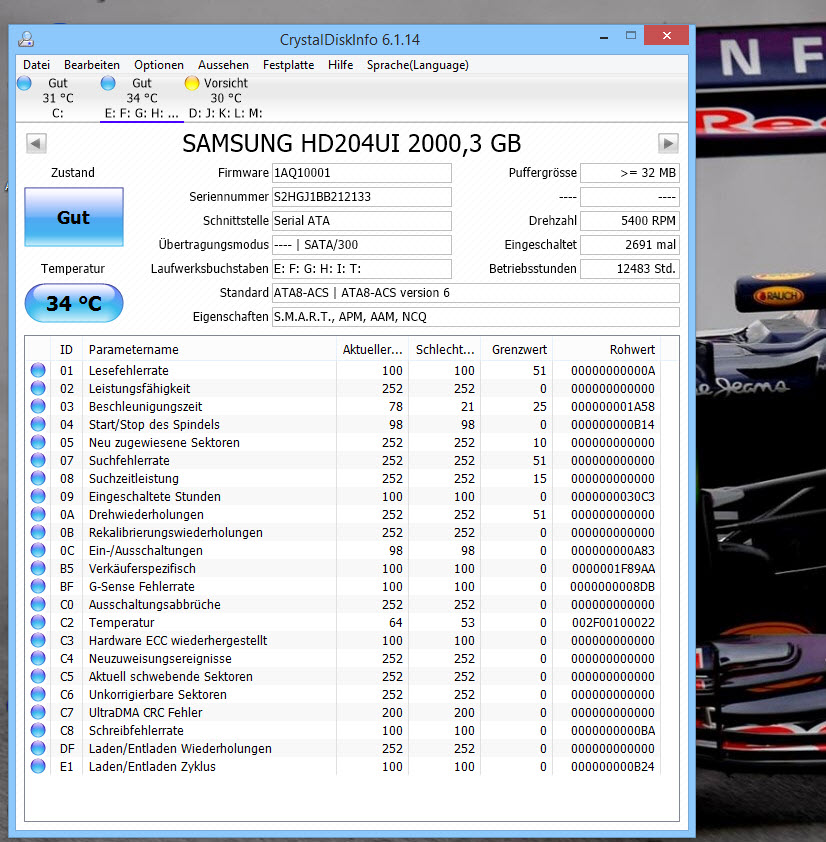Click the Schnittstelle field Serial ATA
Viewport: 826px width, 842px height.
361,221
